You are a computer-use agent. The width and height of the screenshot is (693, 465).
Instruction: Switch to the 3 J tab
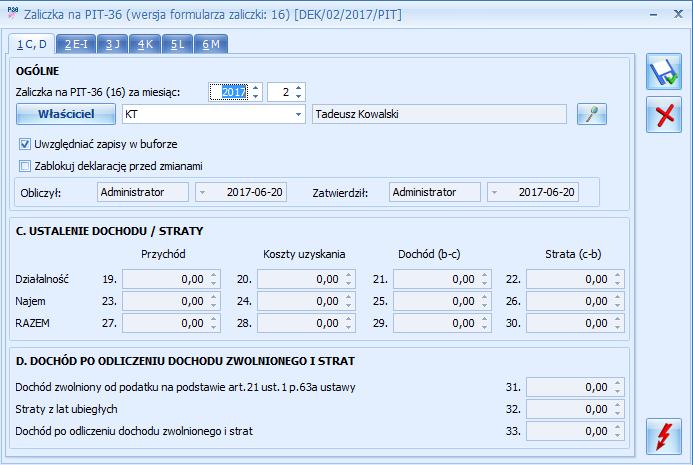tap(113, 44)
